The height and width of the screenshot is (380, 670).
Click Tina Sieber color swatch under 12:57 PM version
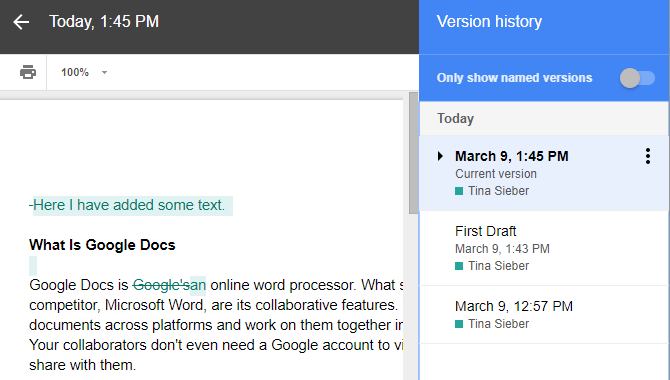[459, 324]
